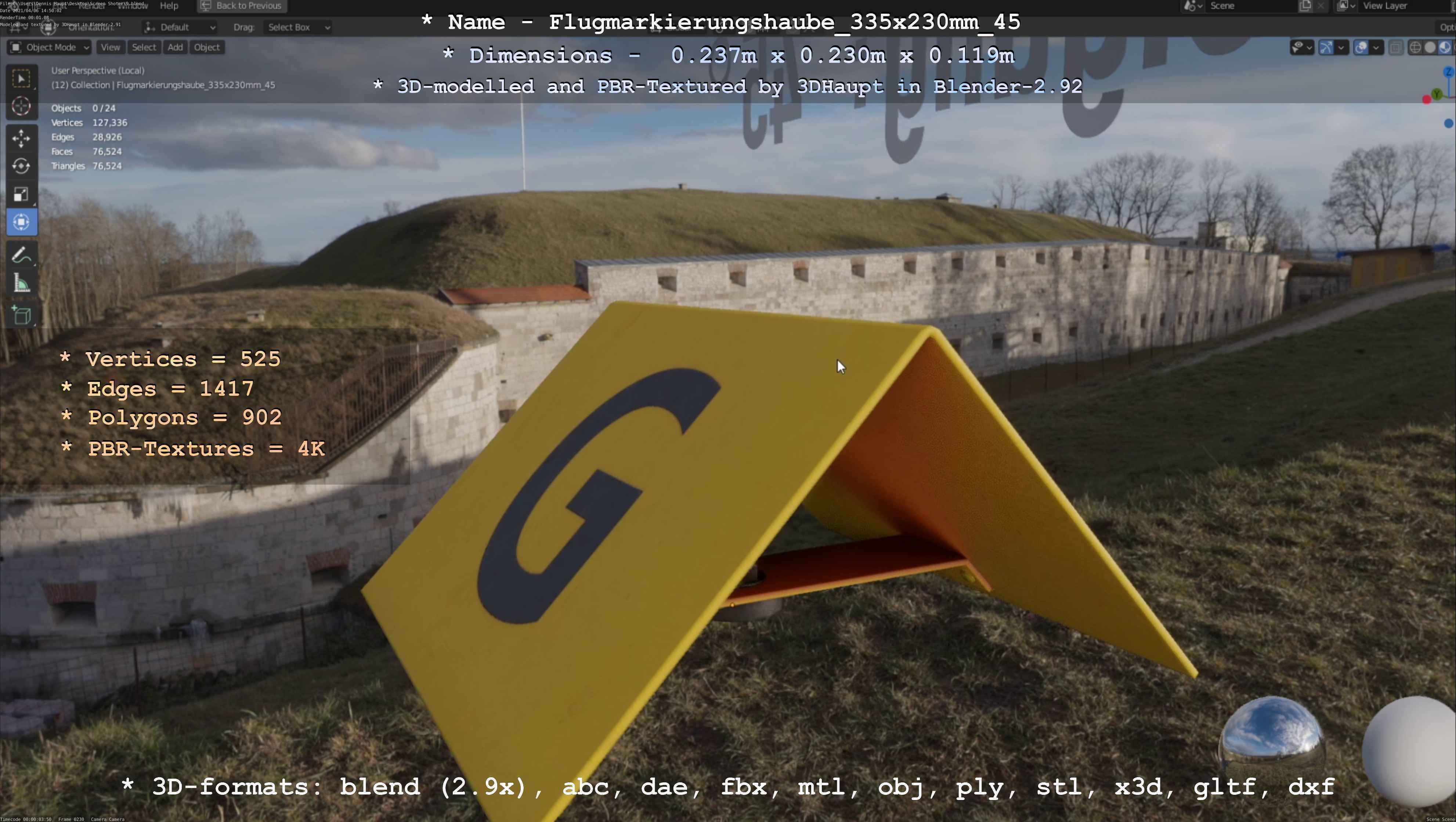Viewport: 1456px width, 822px height.
Task: Activate the 3D Cursor tool
Action: 21,106
